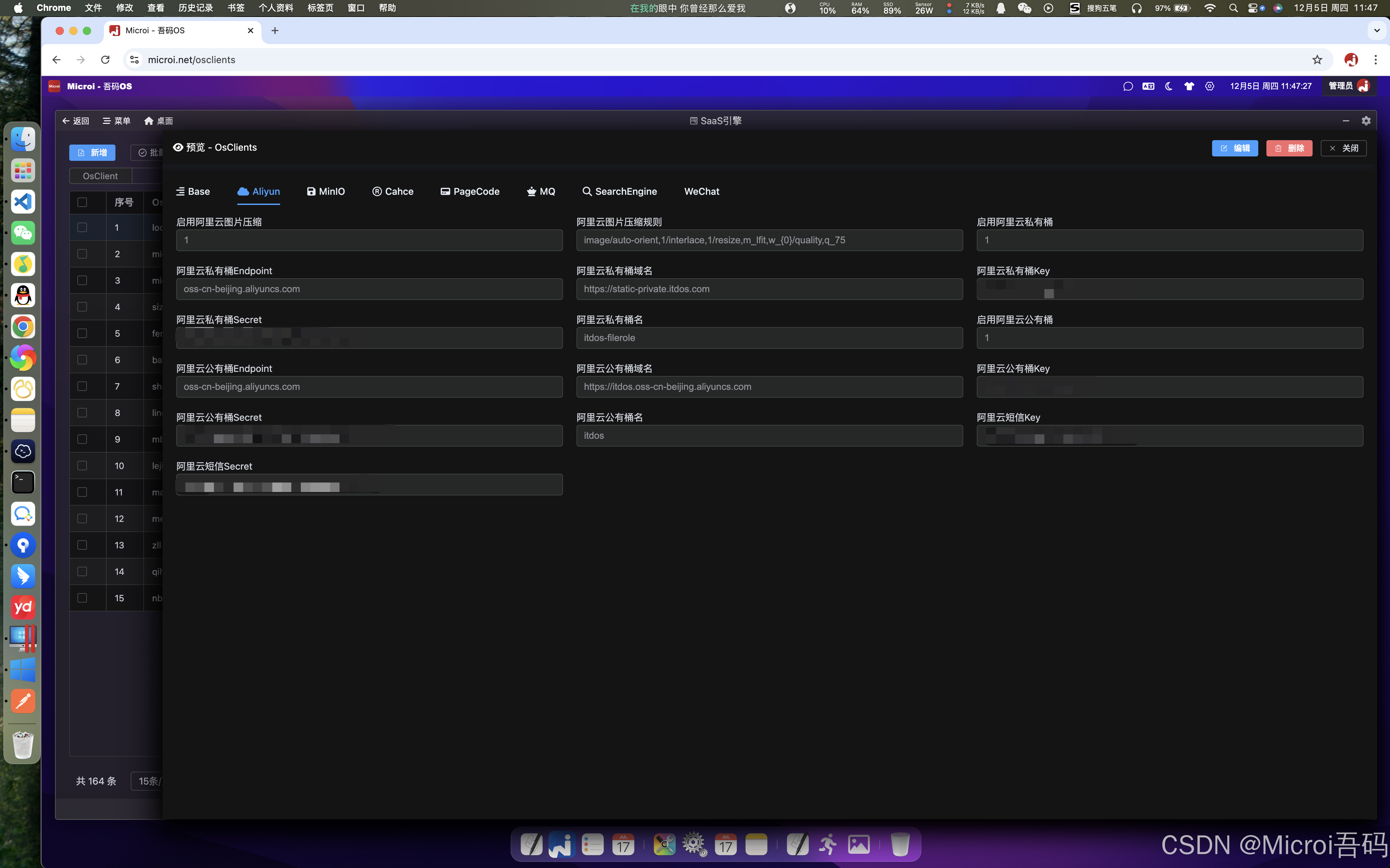
Task: Go to 桌面 home button
Action: (x=159, y=120)
